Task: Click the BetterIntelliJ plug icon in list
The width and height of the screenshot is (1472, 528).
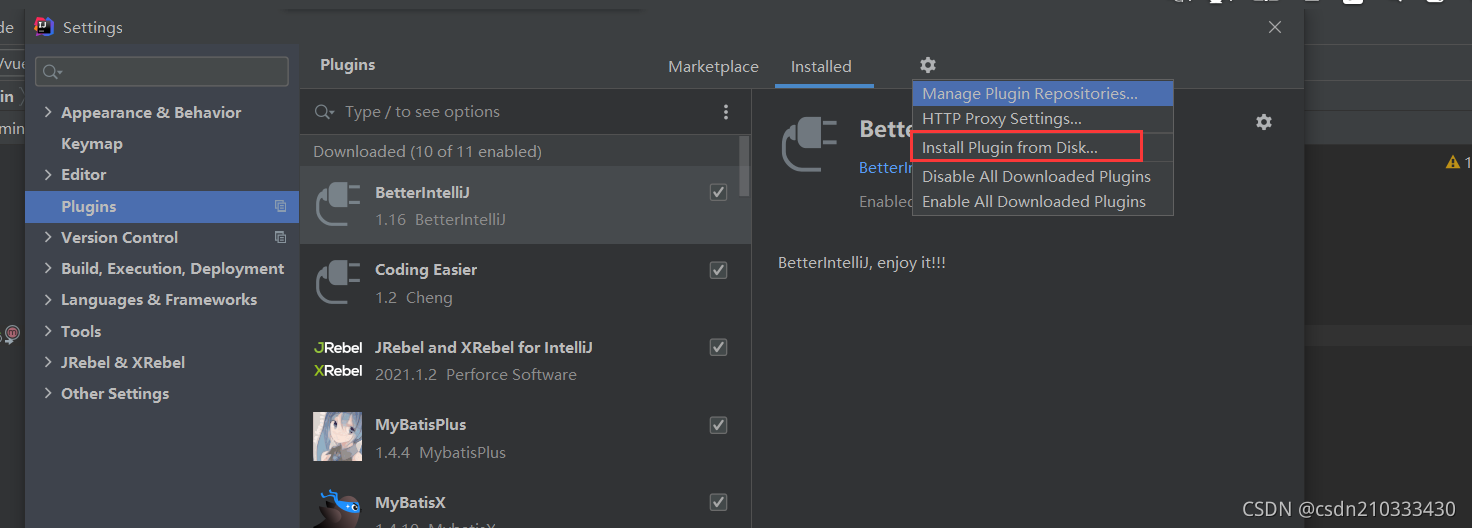Action: 338,204
